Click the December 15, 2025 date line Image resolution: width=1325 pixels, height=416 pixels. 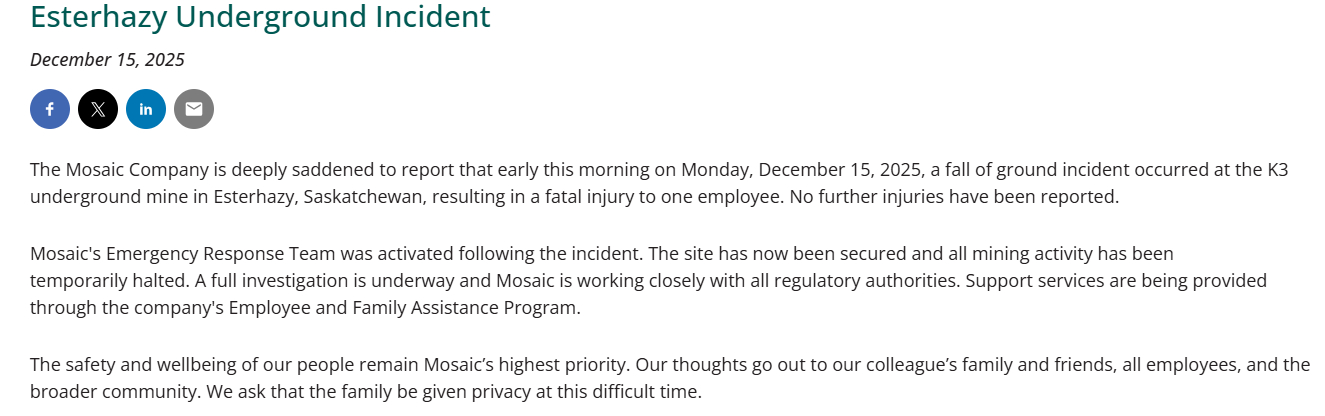pos(107,59)
